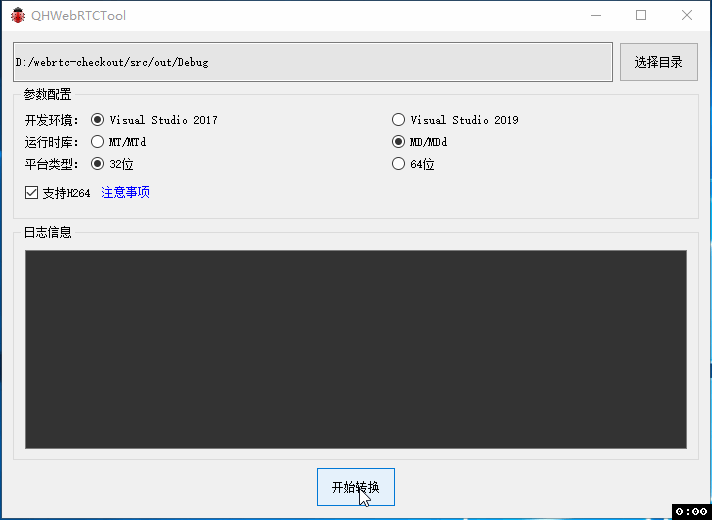
Task: Minimize the QHWebRTCTool window
Action: [596, 15]
